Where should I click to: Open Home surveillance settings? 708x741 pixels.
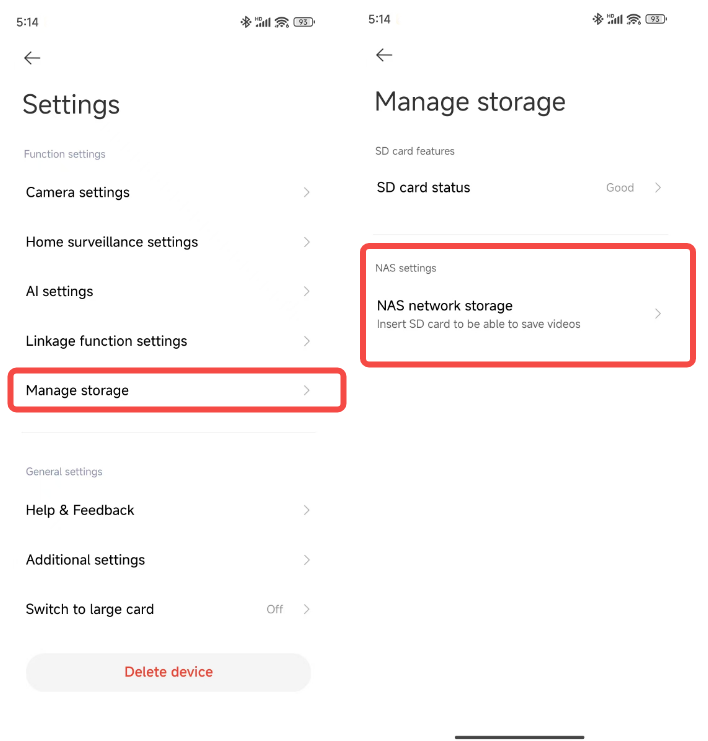click(112, 242)
